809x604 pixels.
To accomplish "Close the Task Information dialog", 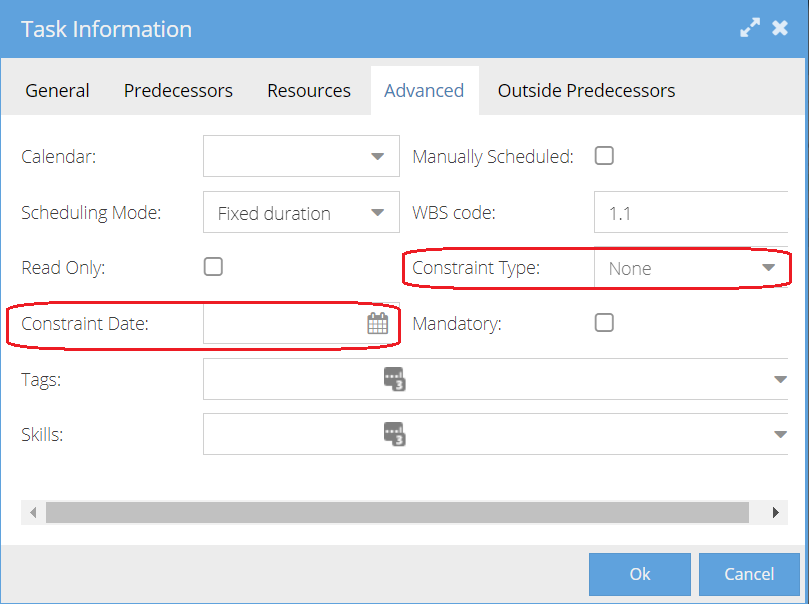I will coord(780,28).
